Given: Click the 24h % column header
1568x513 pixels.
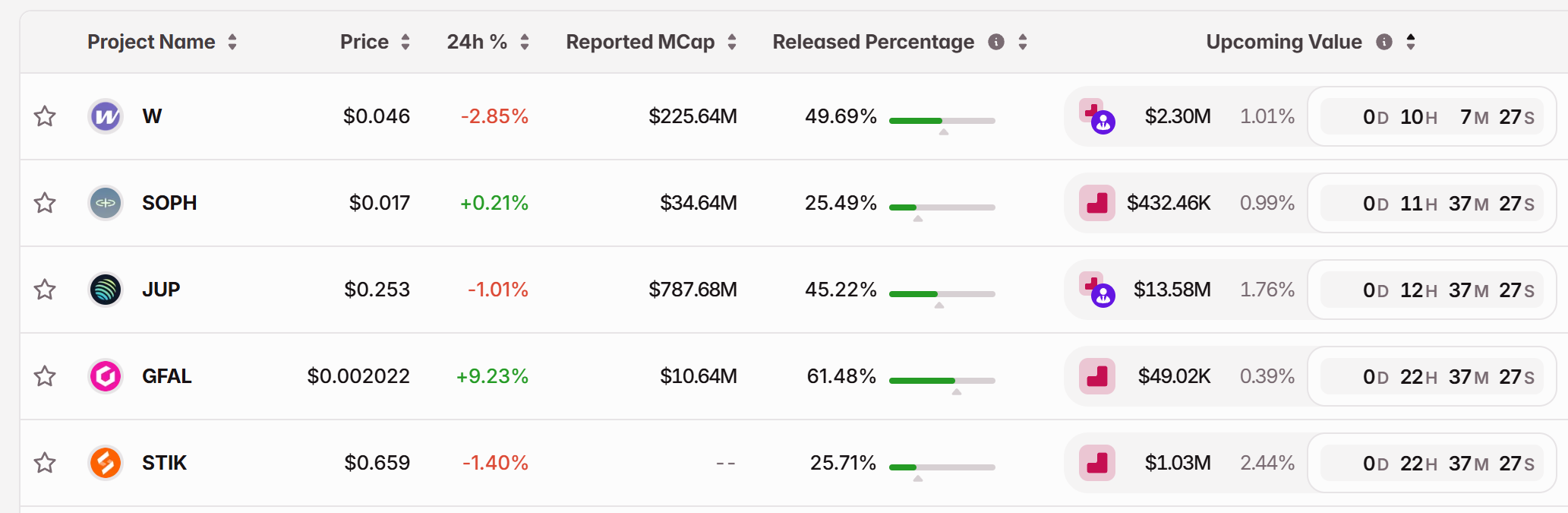Looking at the screenshot, I should tap(476, 43).
